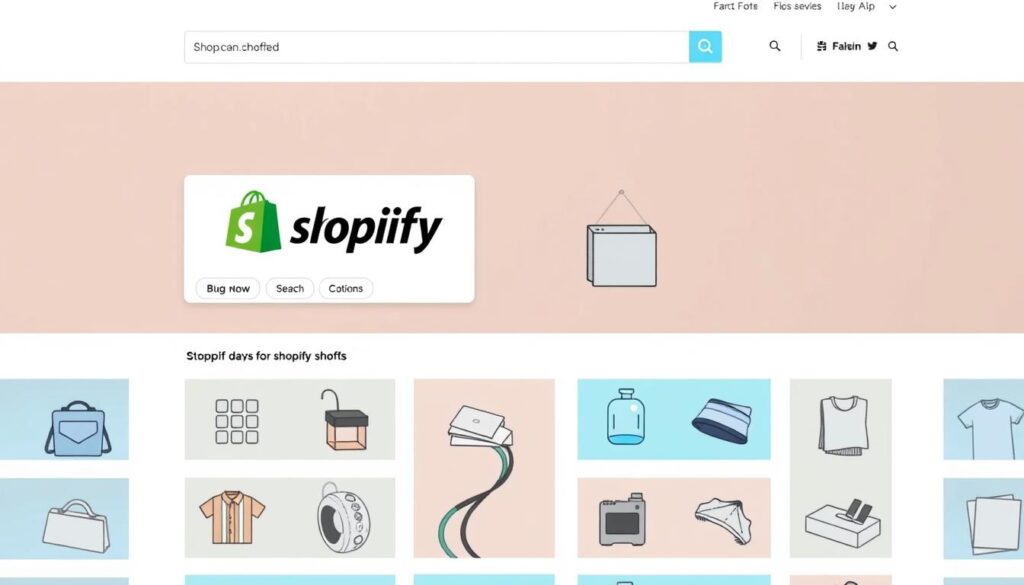Click the hanging sign illustration in banner
1024x585 pixels.
tap(621, 238)
